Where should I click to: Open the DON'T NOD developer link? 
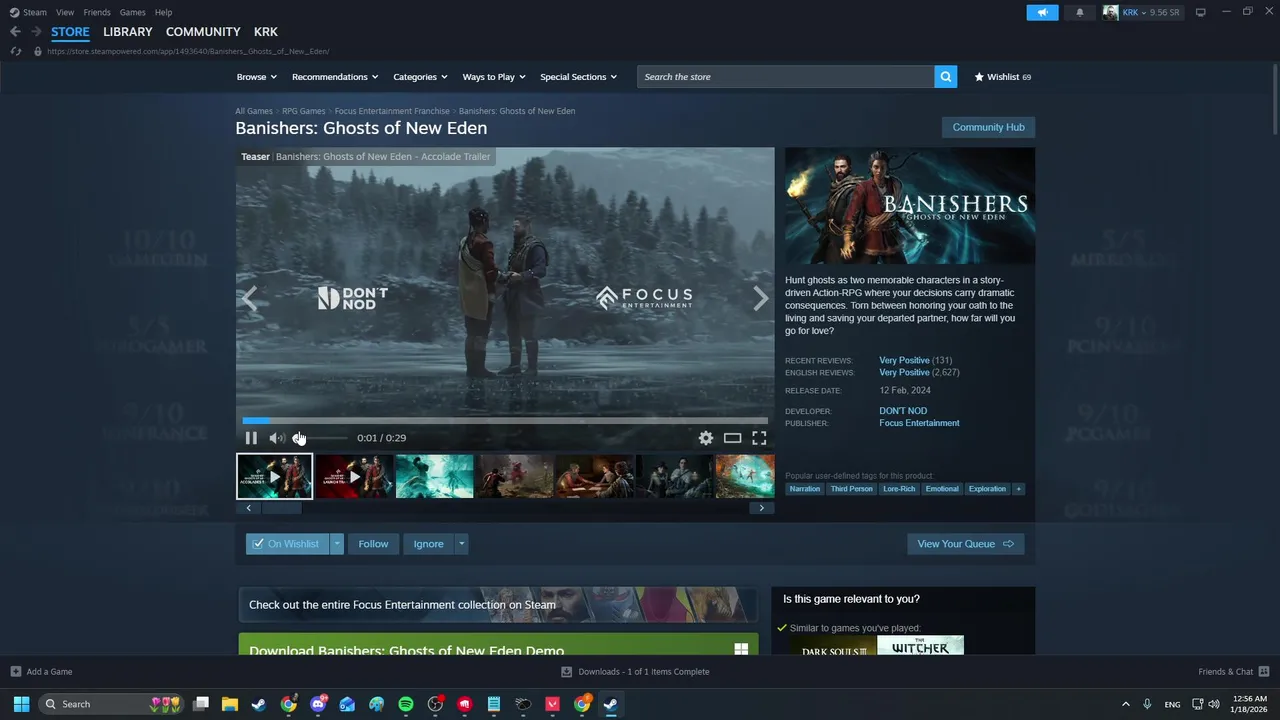903,411
